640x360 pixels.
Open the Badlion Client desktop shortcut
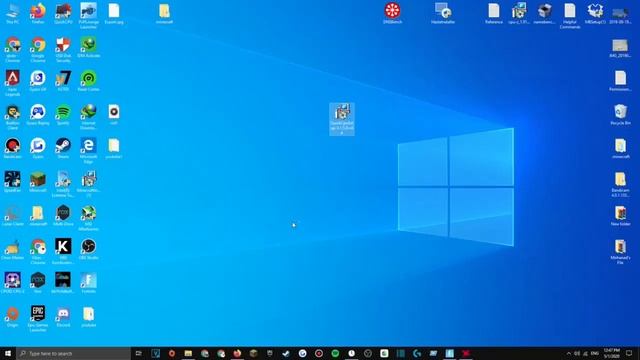13,117
